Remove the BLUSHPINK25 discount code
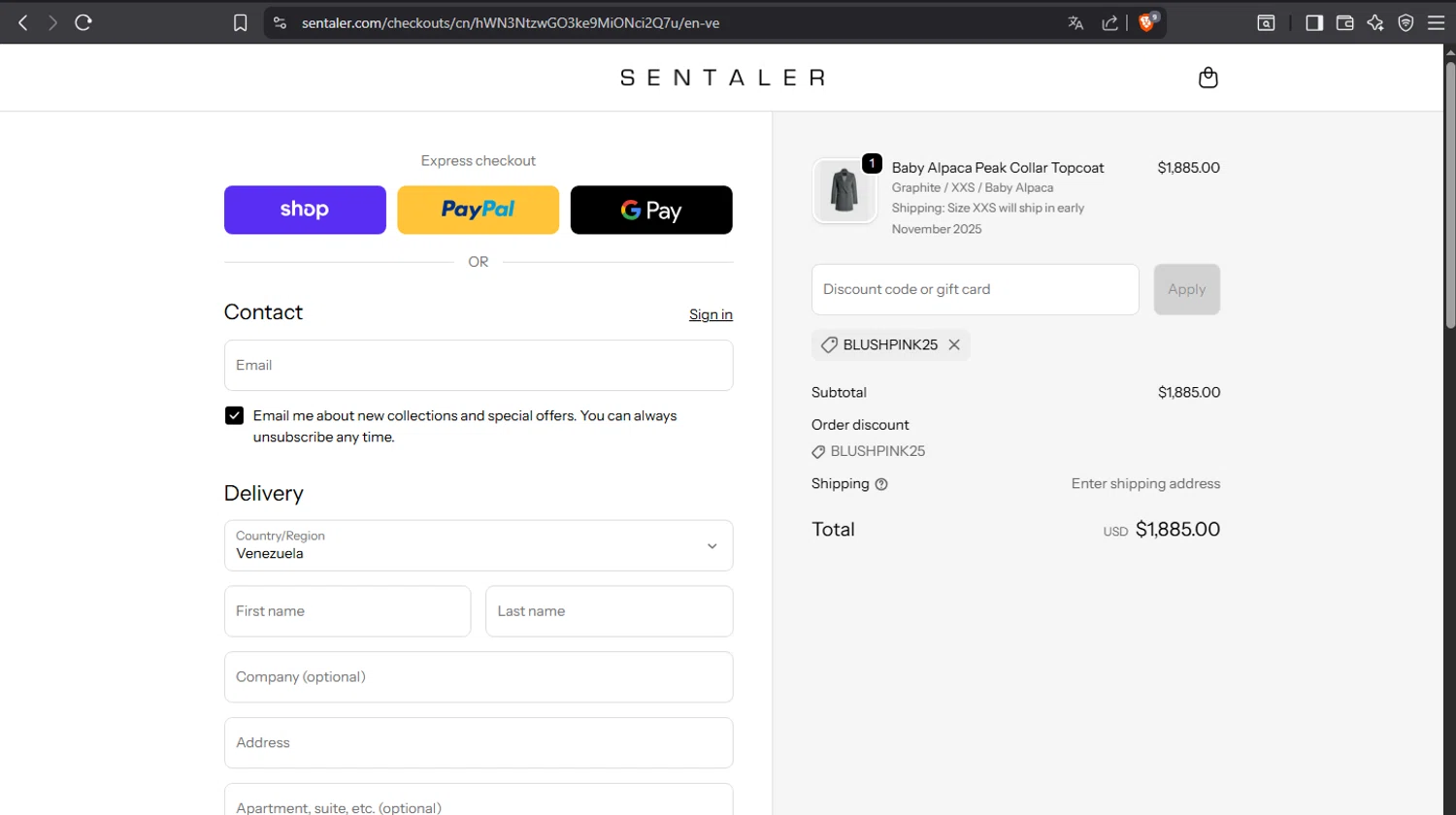The height and width of the screenshot is (815, 1456). pyautogui.click(x=954, y=344)
